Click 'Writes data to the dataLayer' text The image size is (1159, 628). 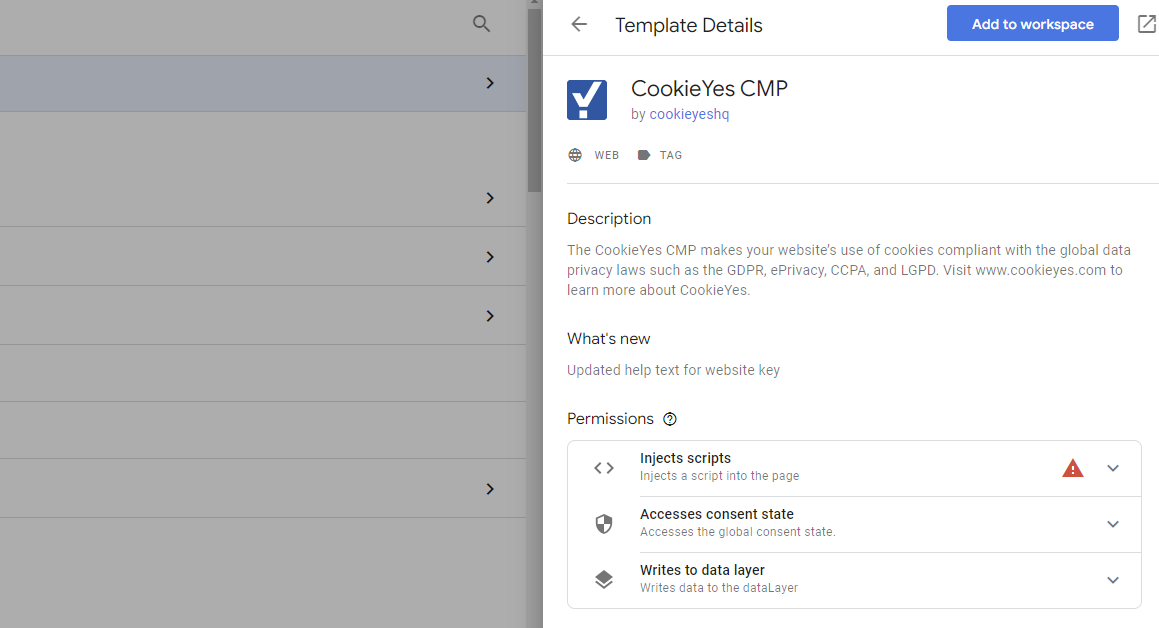(719, 588)
